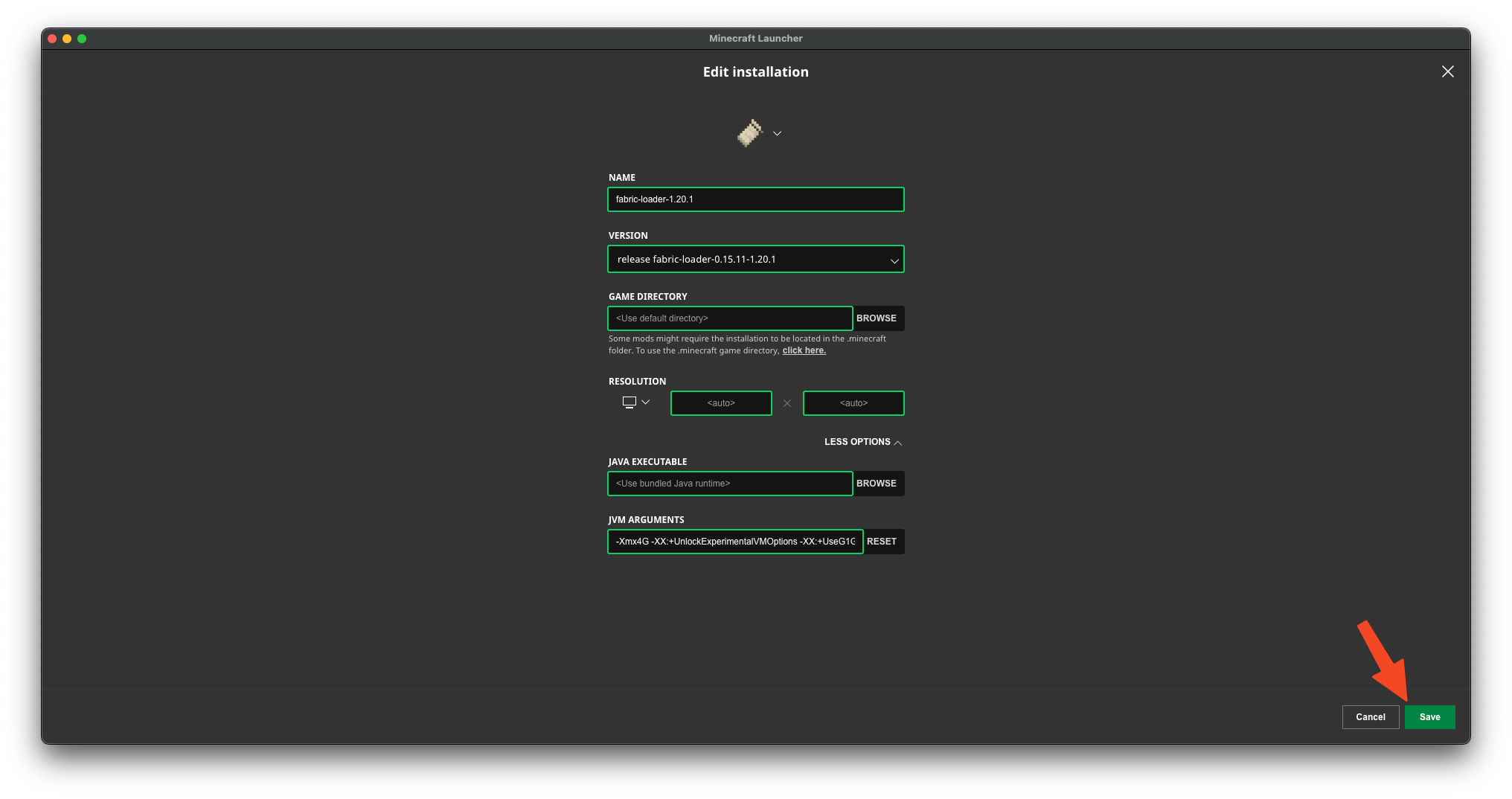
Task: Expand the resolution preset chevron
Action: pos(646,402)
